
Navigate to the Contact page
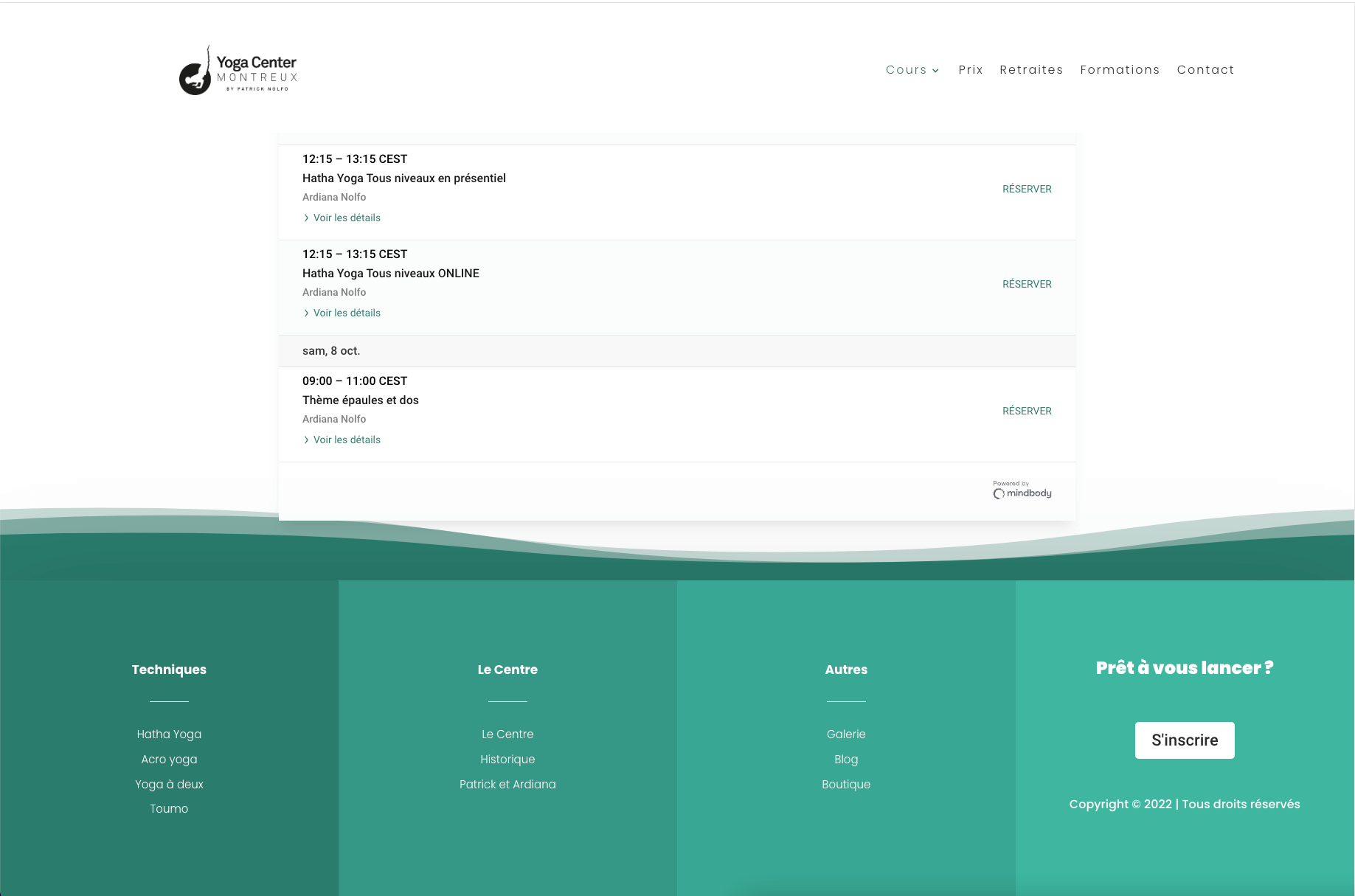click(x=1205, y=70)
